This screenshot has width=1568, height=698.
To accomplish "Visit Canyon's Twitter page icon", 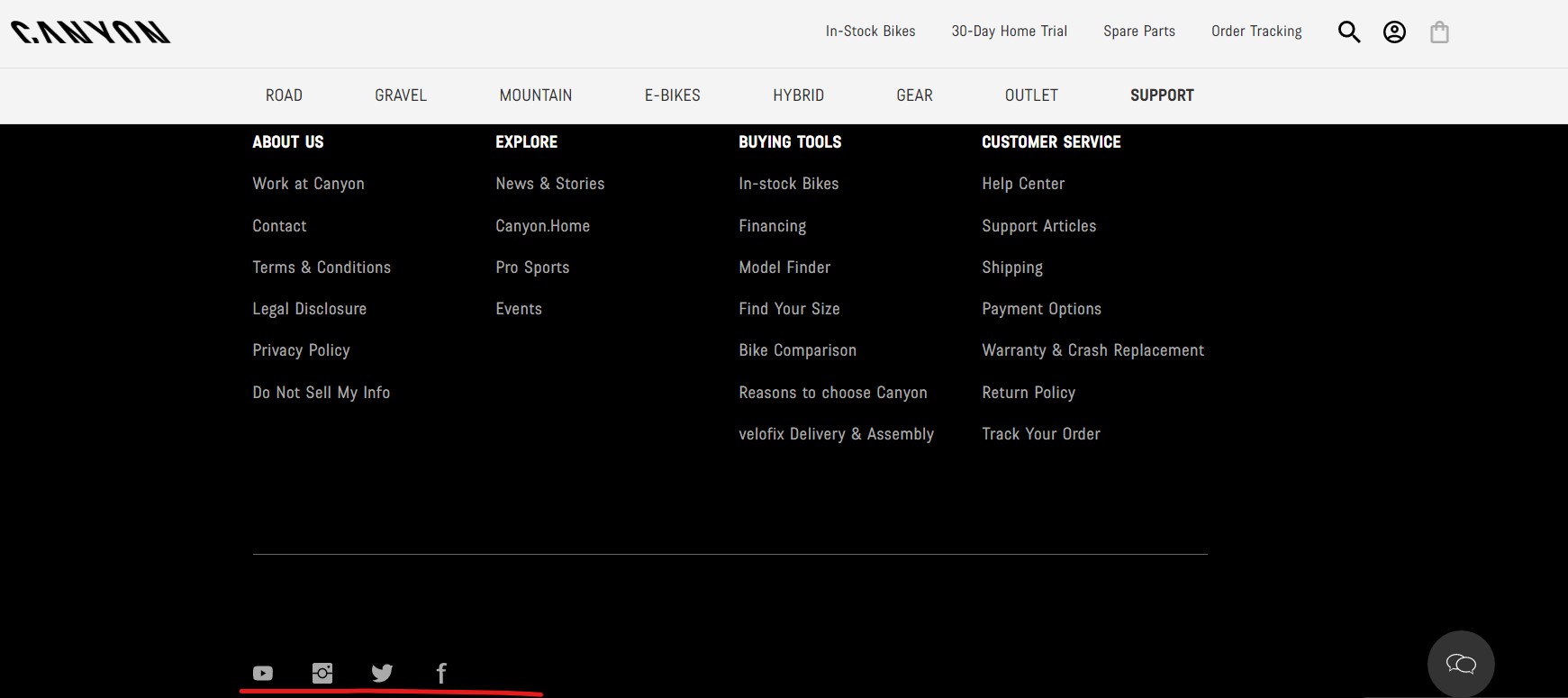I will [x=382, y=673].
